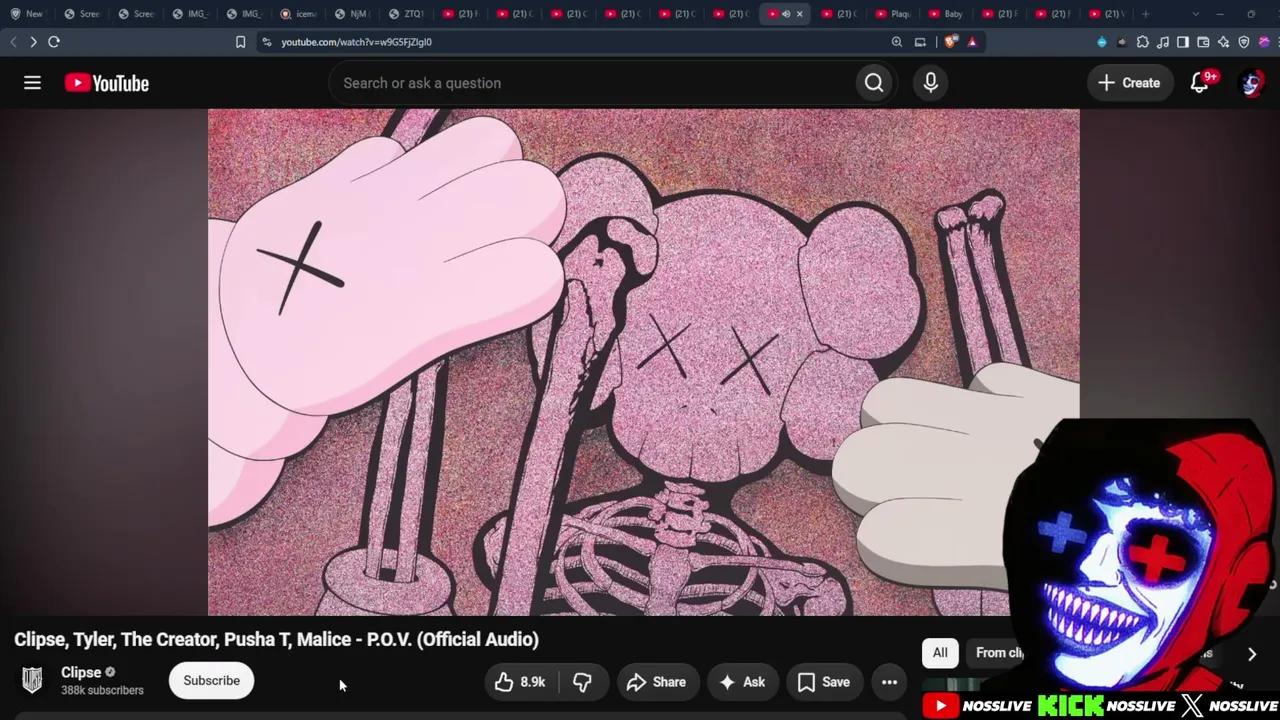Open the zoom magnifier in address bar

click(897, 42)
